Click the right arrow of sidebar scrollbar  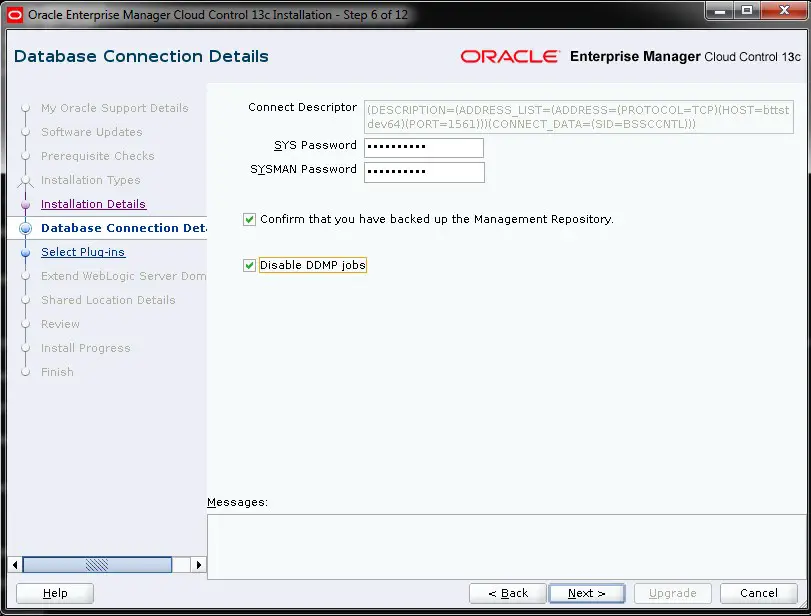[199, 565]
